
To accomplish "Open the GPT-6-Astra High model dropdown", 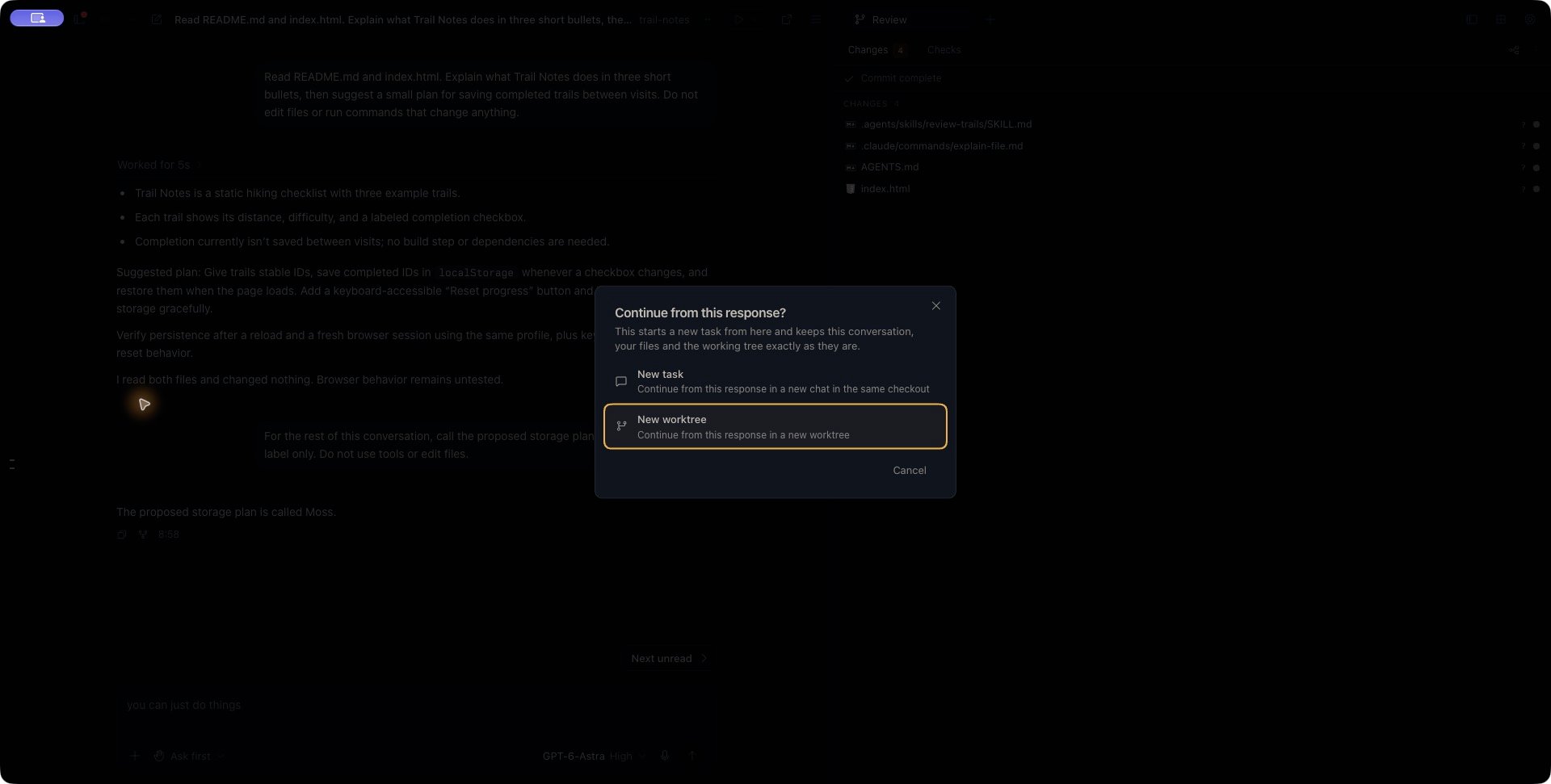I will (594, 757).
